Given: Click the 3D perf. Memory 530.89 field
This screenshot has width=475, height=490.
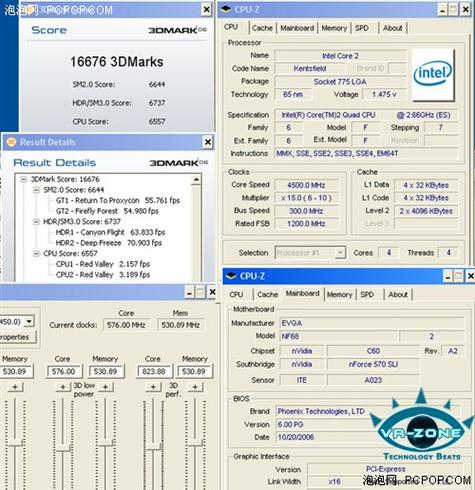Looking at the screenshot, I should click(x=194, y=371).
